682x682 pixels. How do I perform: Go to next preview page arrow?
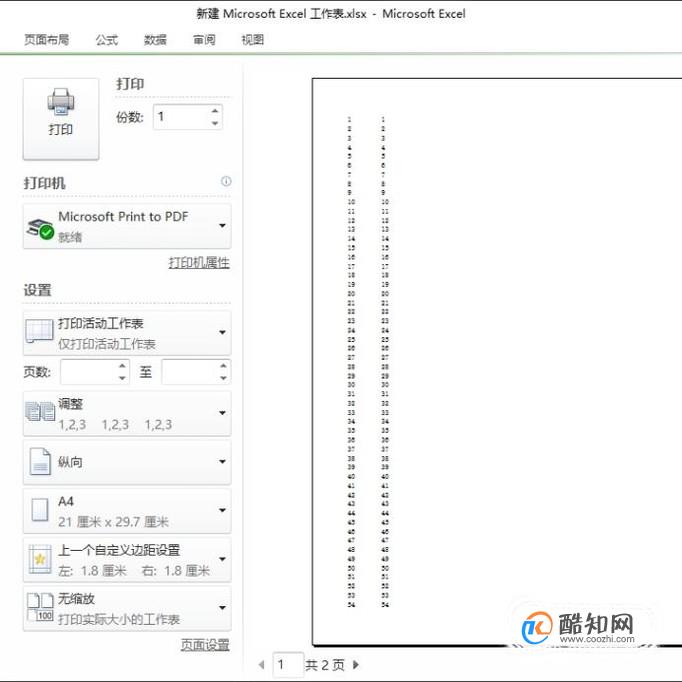(356, 665)
